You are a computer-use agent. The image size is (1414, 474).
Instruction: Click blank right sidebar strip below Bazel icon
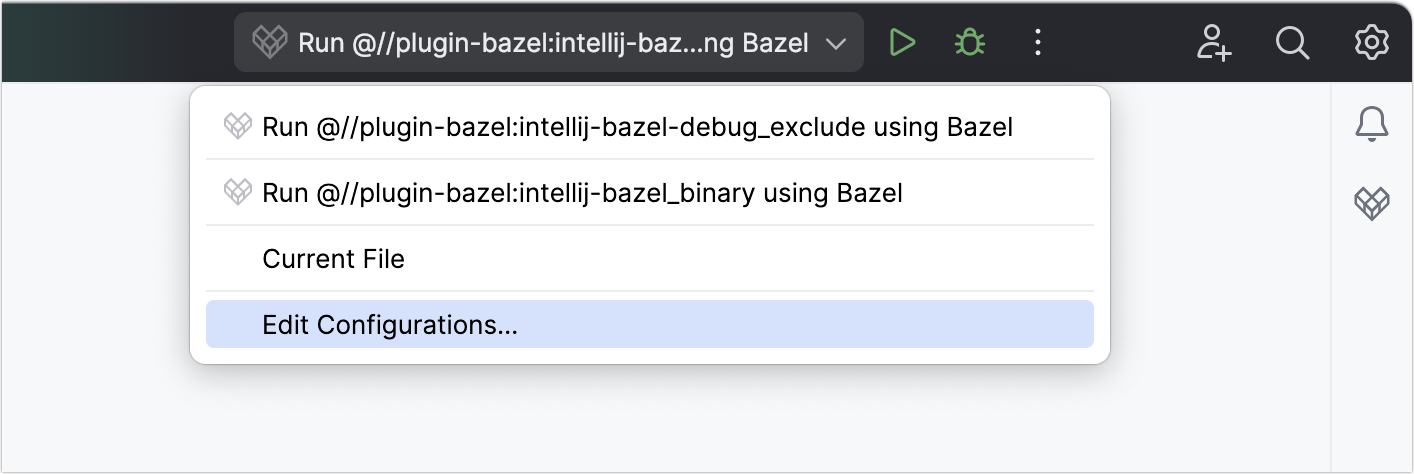[x=1372, y=350]
